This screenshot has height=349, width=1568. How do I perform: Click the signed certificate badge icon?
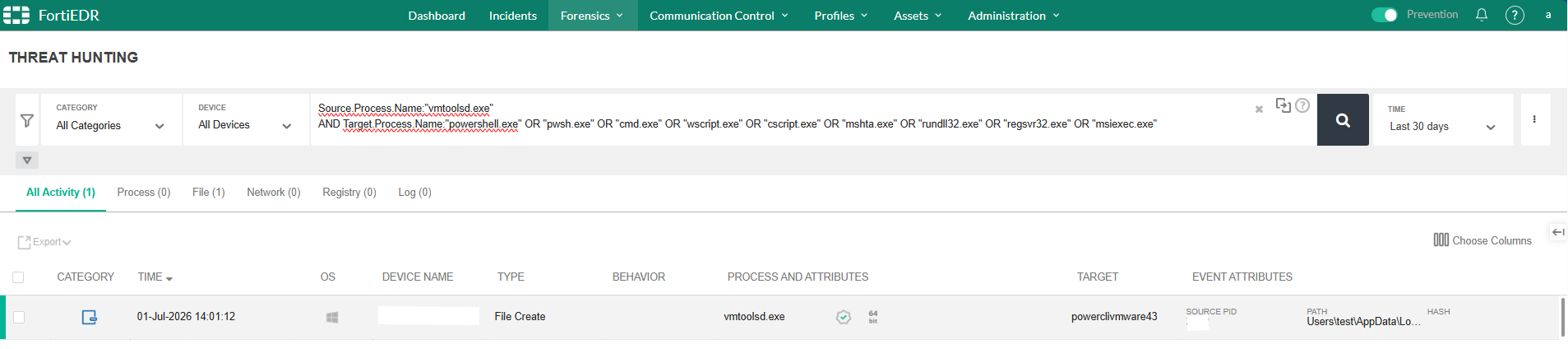[x=844, y=317]
